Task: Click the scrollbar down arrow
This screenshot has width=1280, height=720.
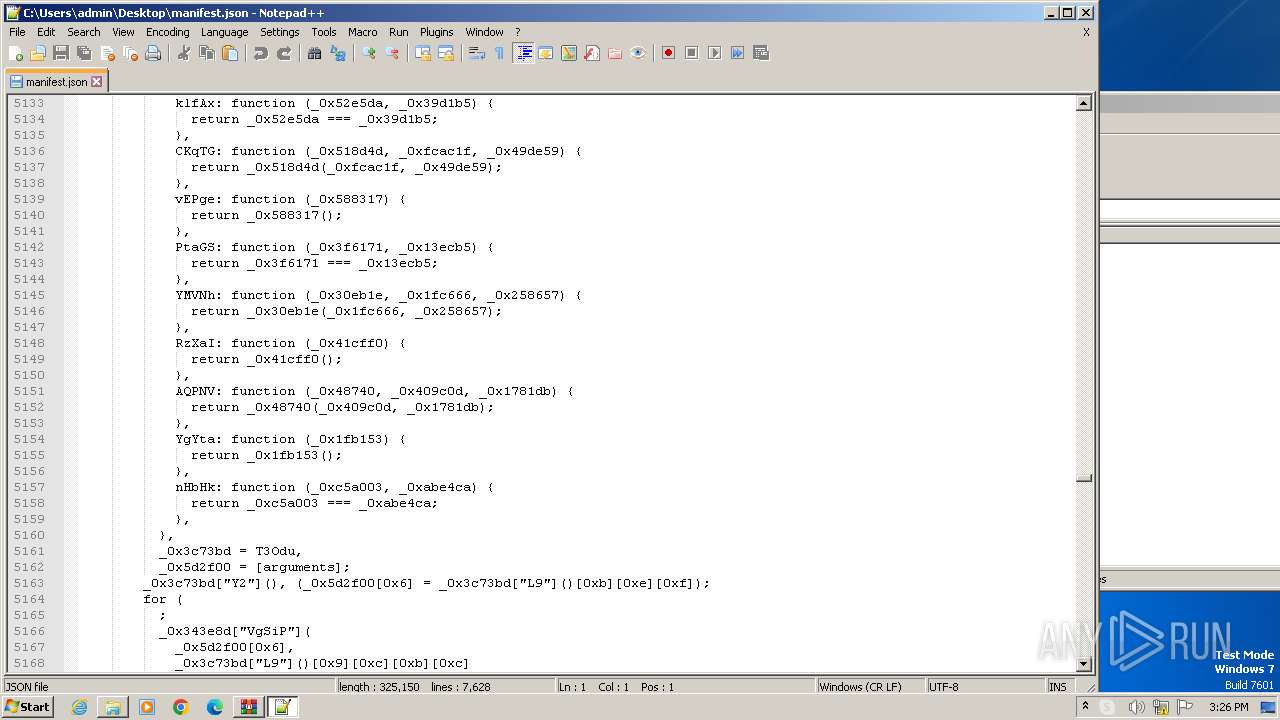Action: (x=1083, y=664)
